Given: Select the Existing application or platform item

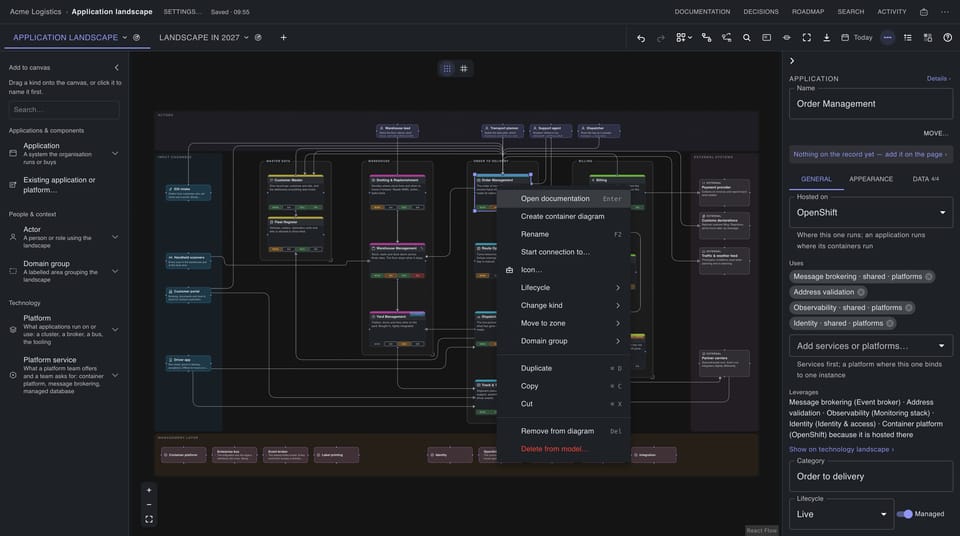Looking at the screenshot, I should [x=64, y=185].
